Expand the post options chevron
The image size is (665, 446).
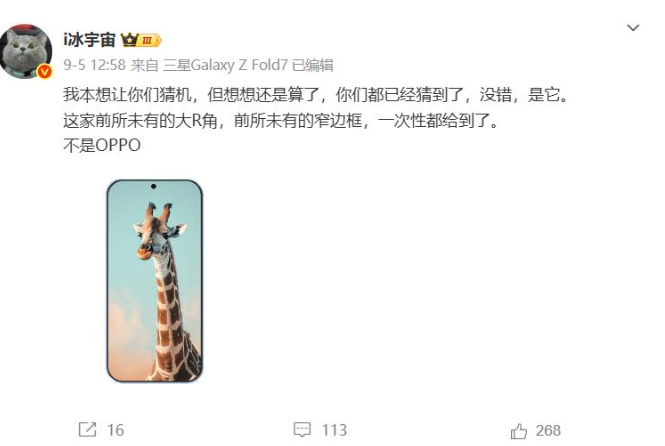633,28
